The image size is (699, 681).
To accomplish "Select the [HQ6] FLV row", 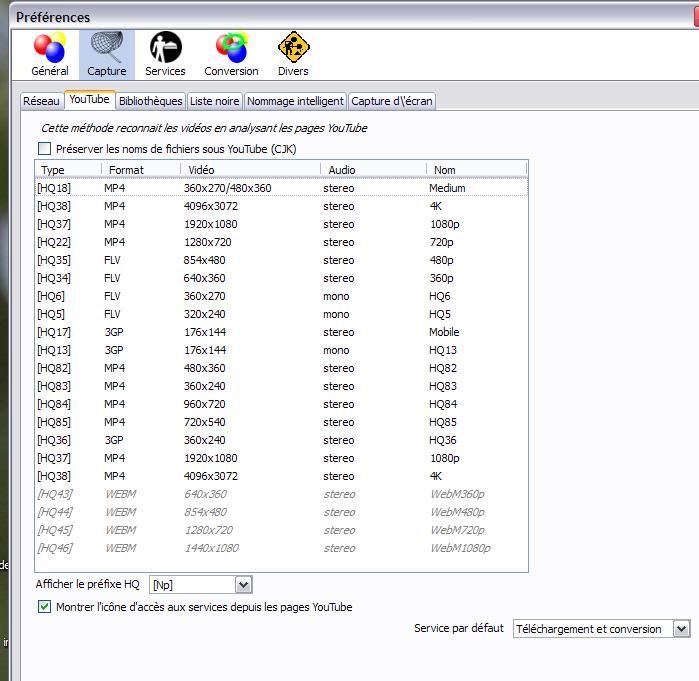I will point(281,296).
